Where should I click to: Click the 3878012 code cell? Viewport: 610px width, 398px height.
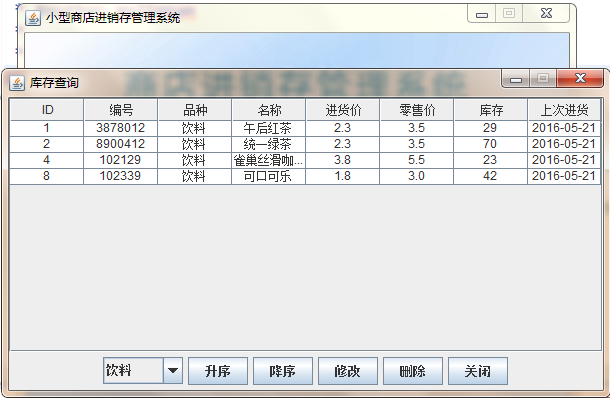(121, 128)
